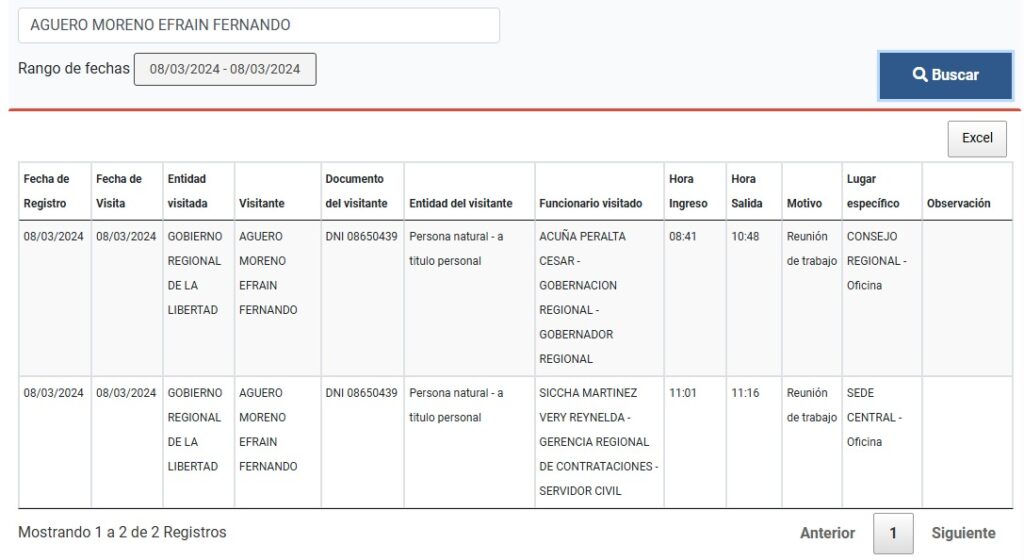Viewport: 1024px width, 560px height.
Task: Click the Motivo column header
Action: pyautogui.click(x=804, y=203)
